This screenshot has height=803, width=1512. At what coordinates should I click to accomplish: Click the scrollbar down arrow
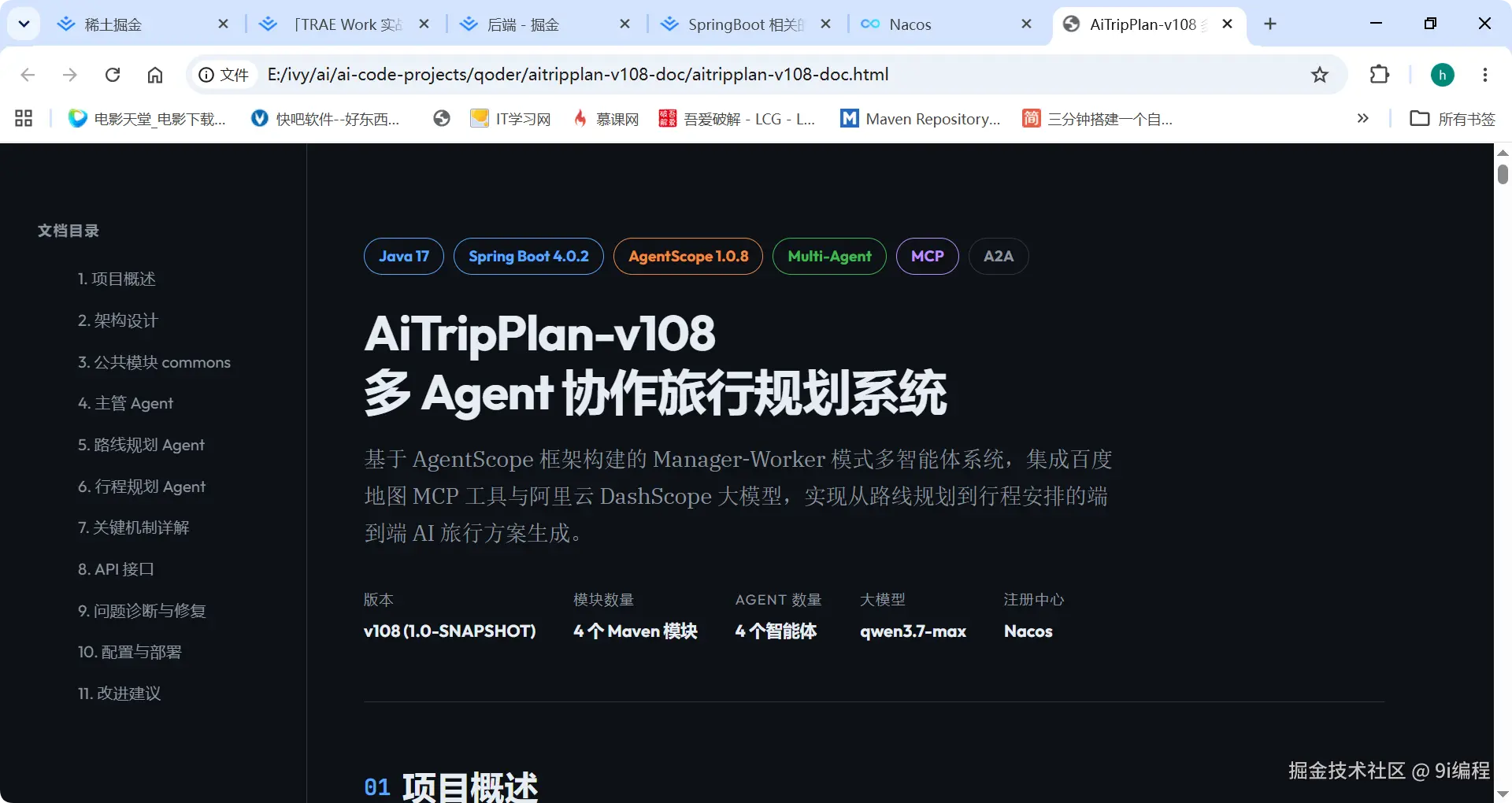click(x=1503, y=794)
